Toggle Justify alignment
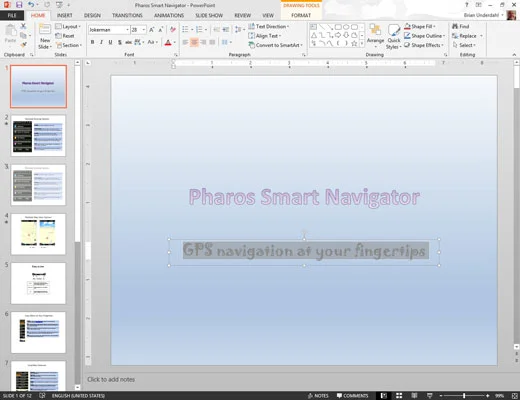Viewport: 520px width, 400px height. pos(212,42)
